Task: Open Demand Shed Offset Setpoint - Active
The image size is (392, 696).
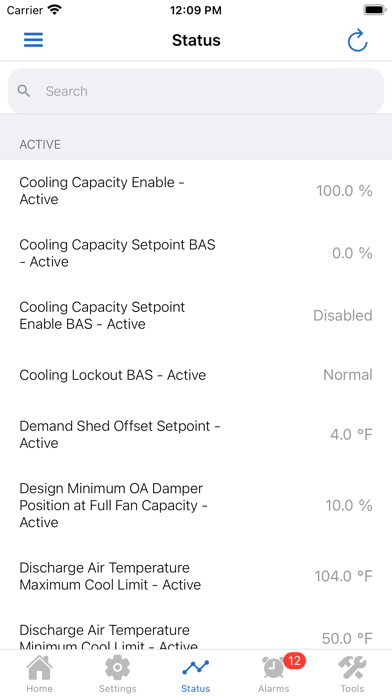Action: (x=196, y=434)
